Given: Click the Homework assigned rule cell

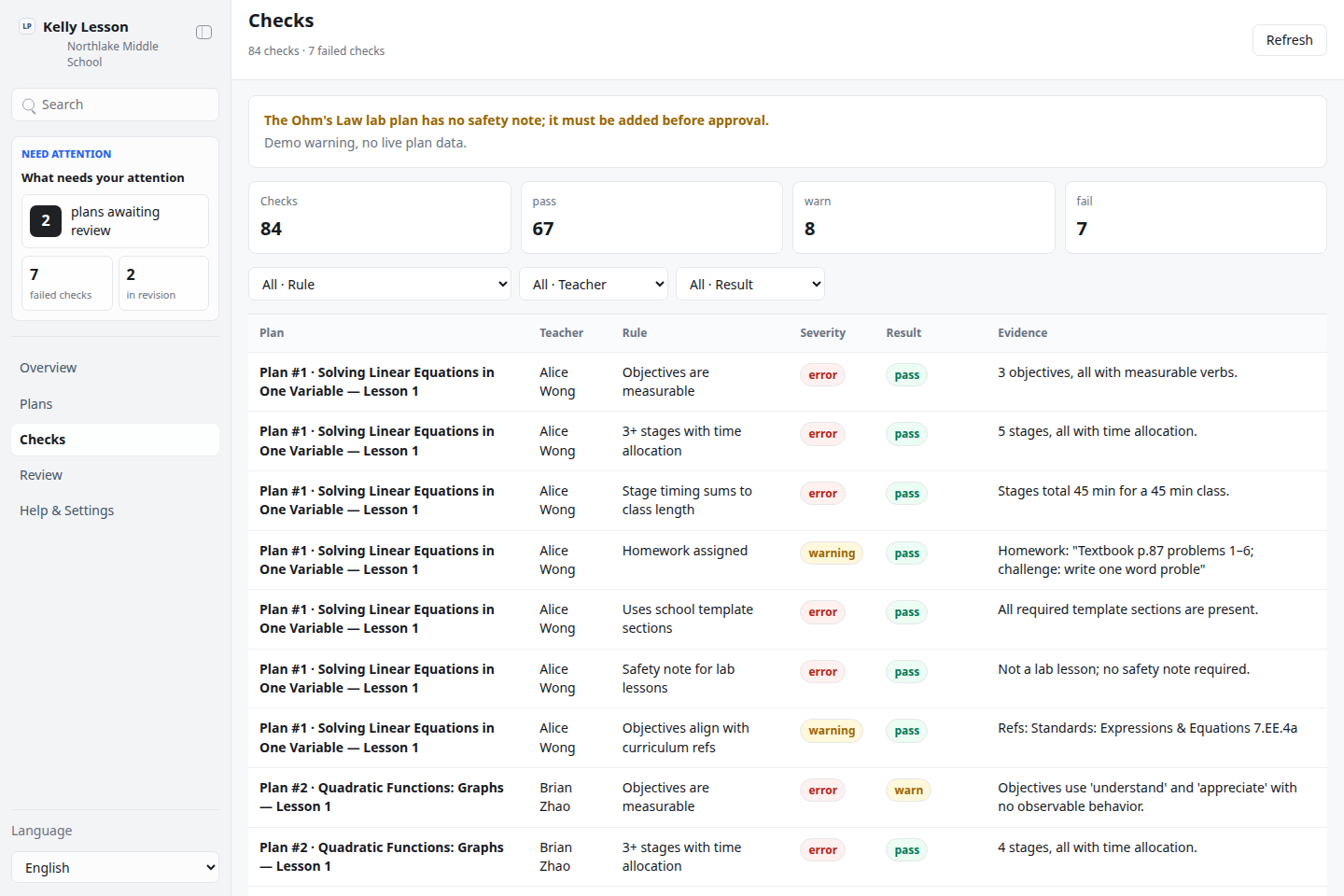Looking at the screenshot, I should 685,551.
